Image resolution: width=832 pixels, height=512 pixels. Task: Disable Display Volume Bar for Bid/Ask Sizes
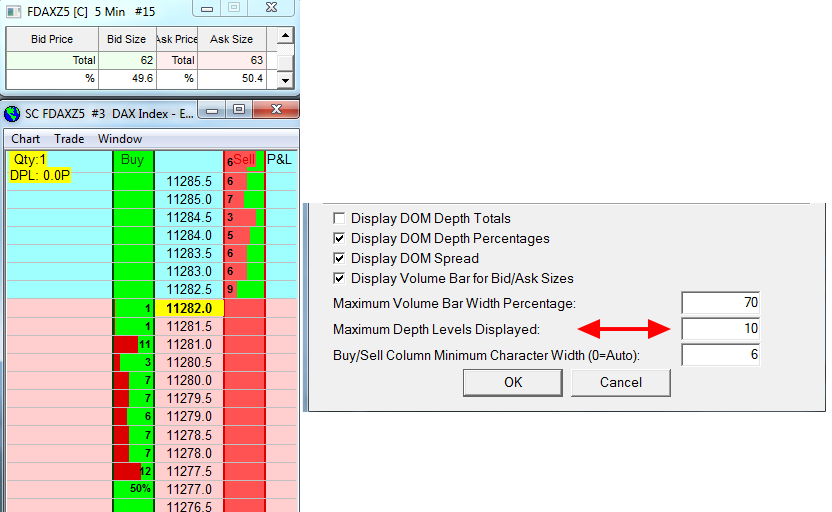click(x=339, y=279)
